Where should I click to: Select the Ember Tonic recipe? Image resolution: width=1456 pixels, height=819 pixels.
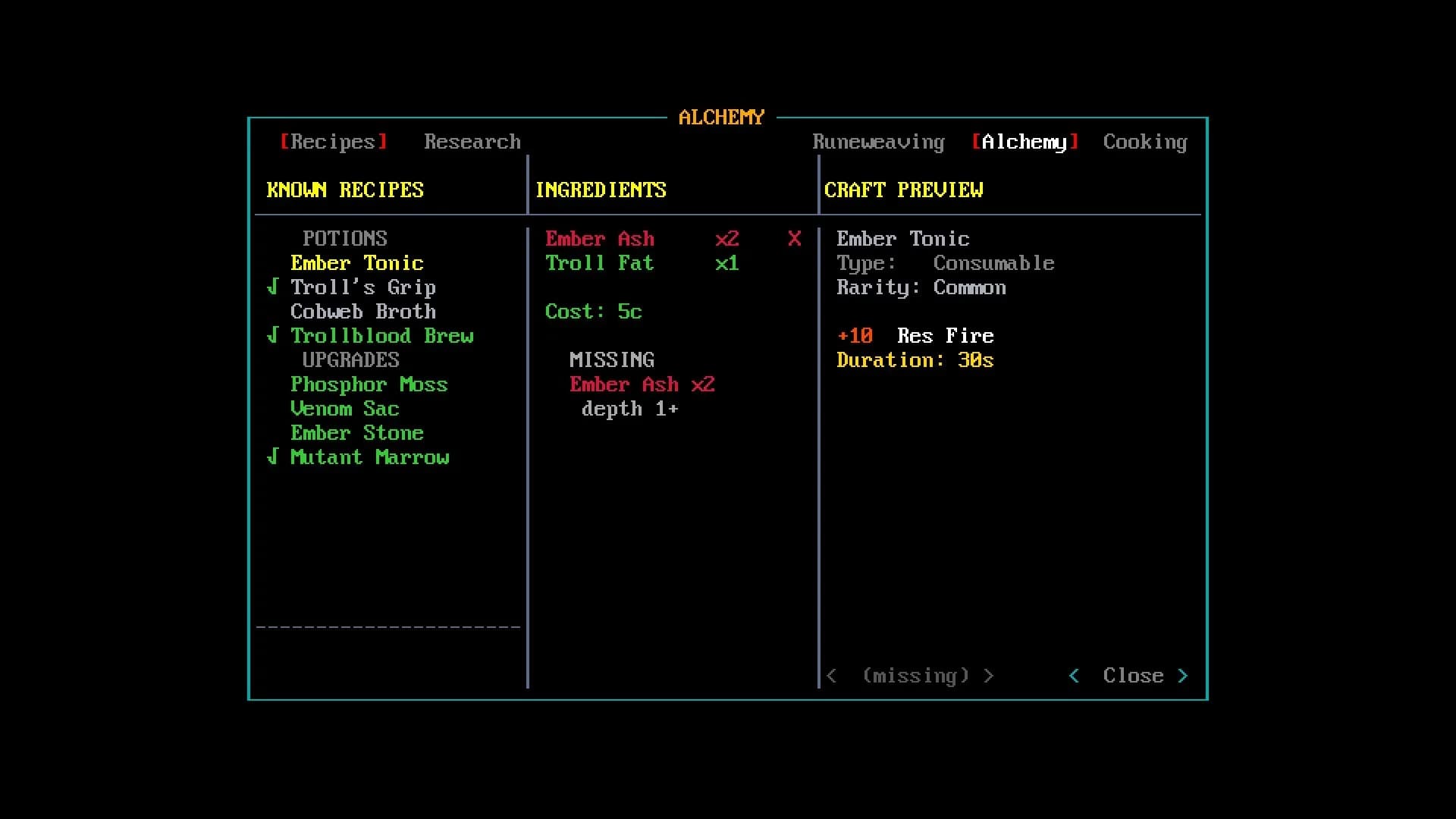point(357,263)
